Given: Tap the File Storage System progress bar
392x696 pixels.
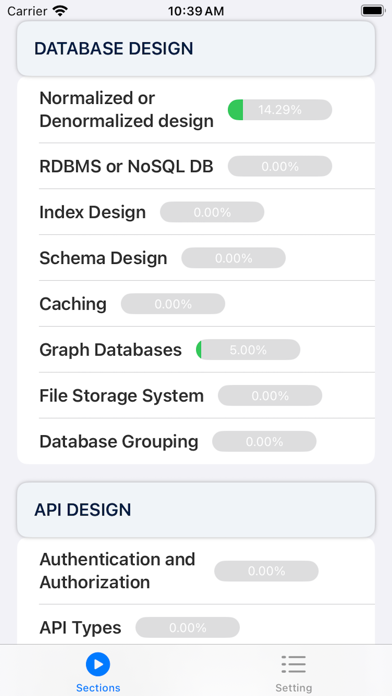Looking at the screenshot, I should [270, 395].
